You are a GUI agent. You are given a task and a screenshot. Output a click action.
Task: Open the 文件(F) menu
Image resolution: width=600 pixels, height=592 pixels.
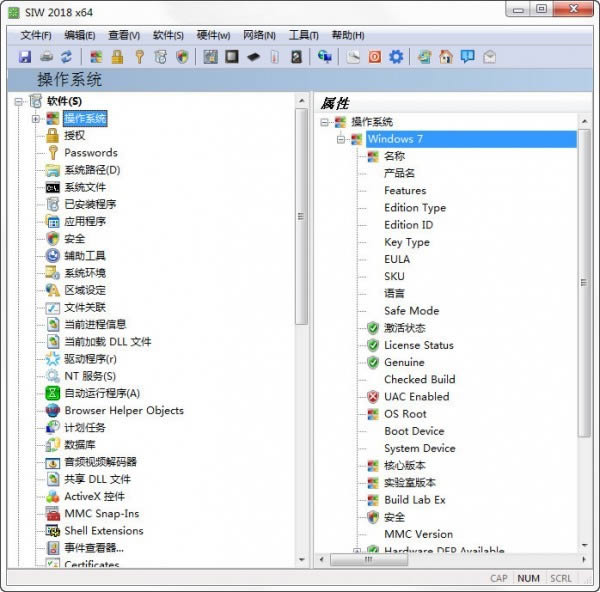(36, 36)
